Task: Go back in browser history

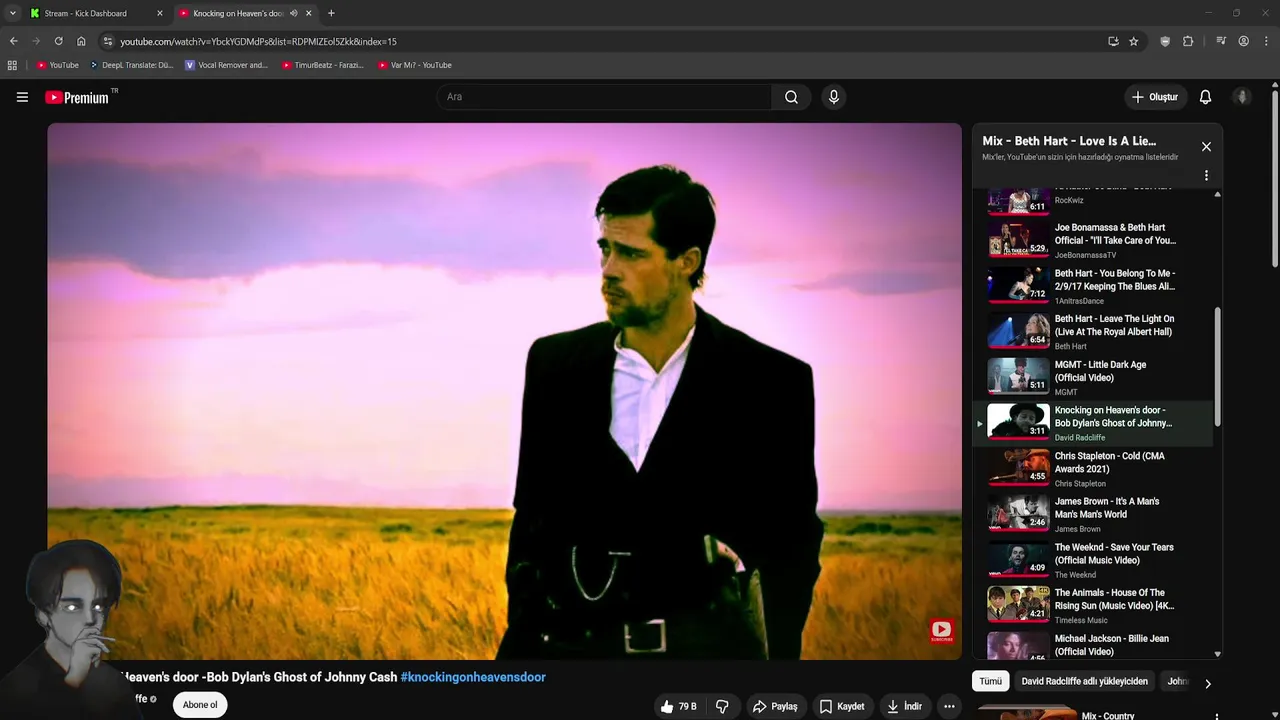Action: (13, 41)
